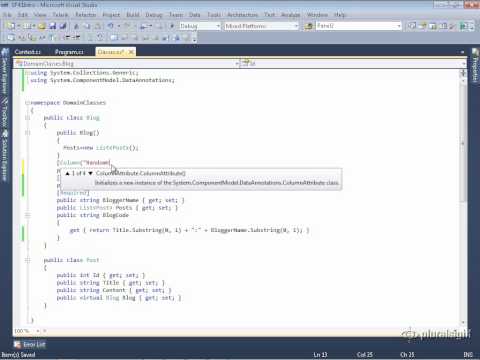Viewport: 480px width, 360px height.
Task: Click first icon right of Find box
Action: pyautogui.click(x=412, y=26)
